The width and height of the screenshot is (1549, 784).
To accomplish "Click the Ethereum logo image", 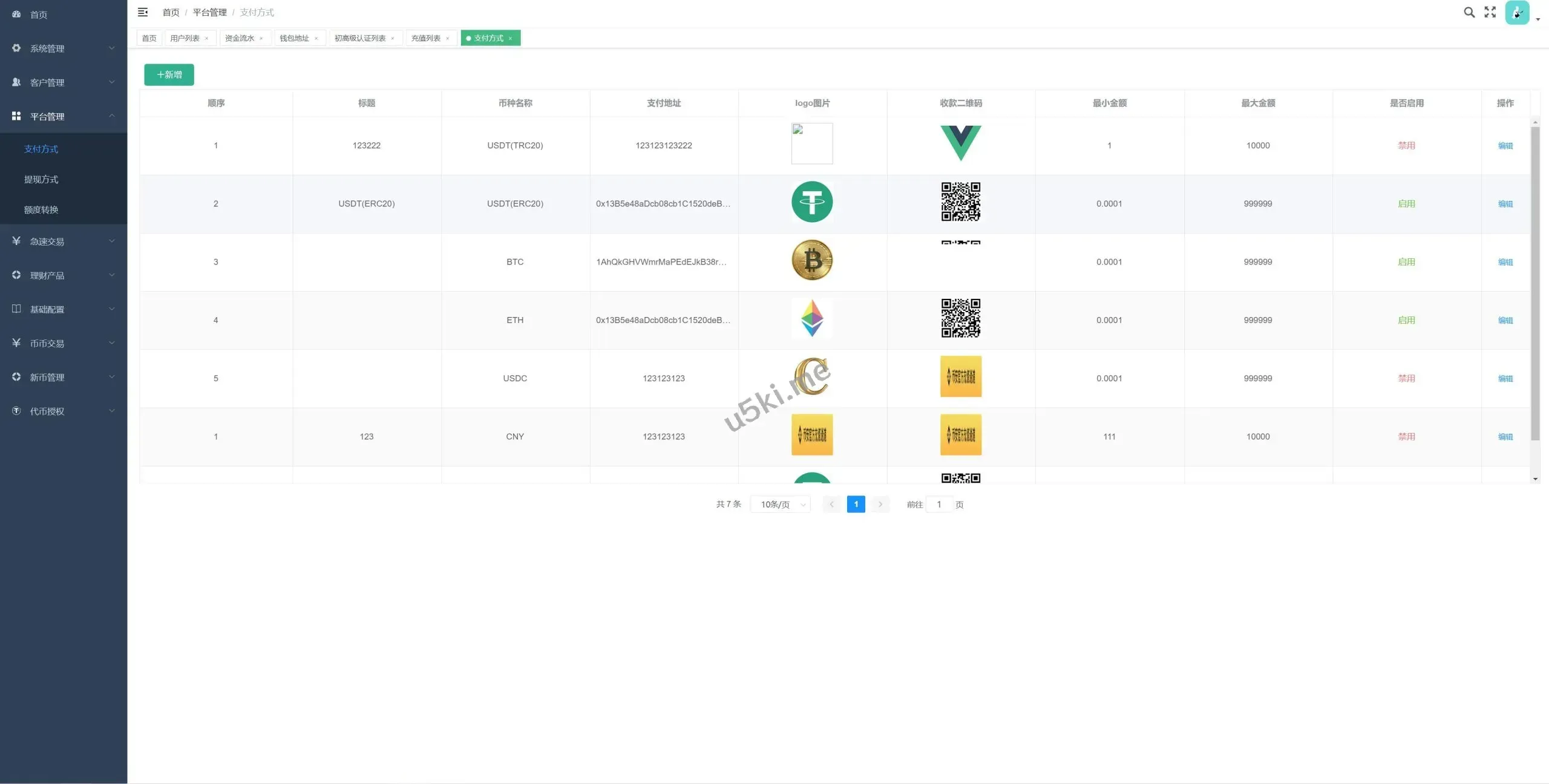I will click(812, 319).
